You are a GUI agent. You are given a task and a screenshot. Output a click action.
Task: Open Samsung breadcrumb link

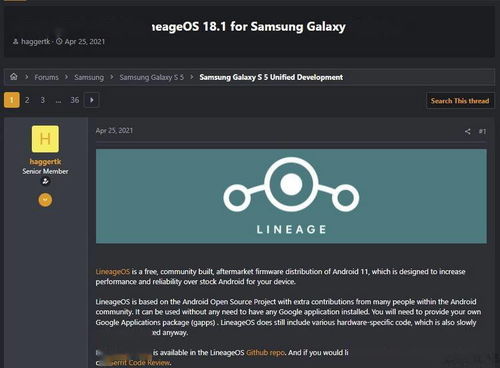(x=89, y=77)
